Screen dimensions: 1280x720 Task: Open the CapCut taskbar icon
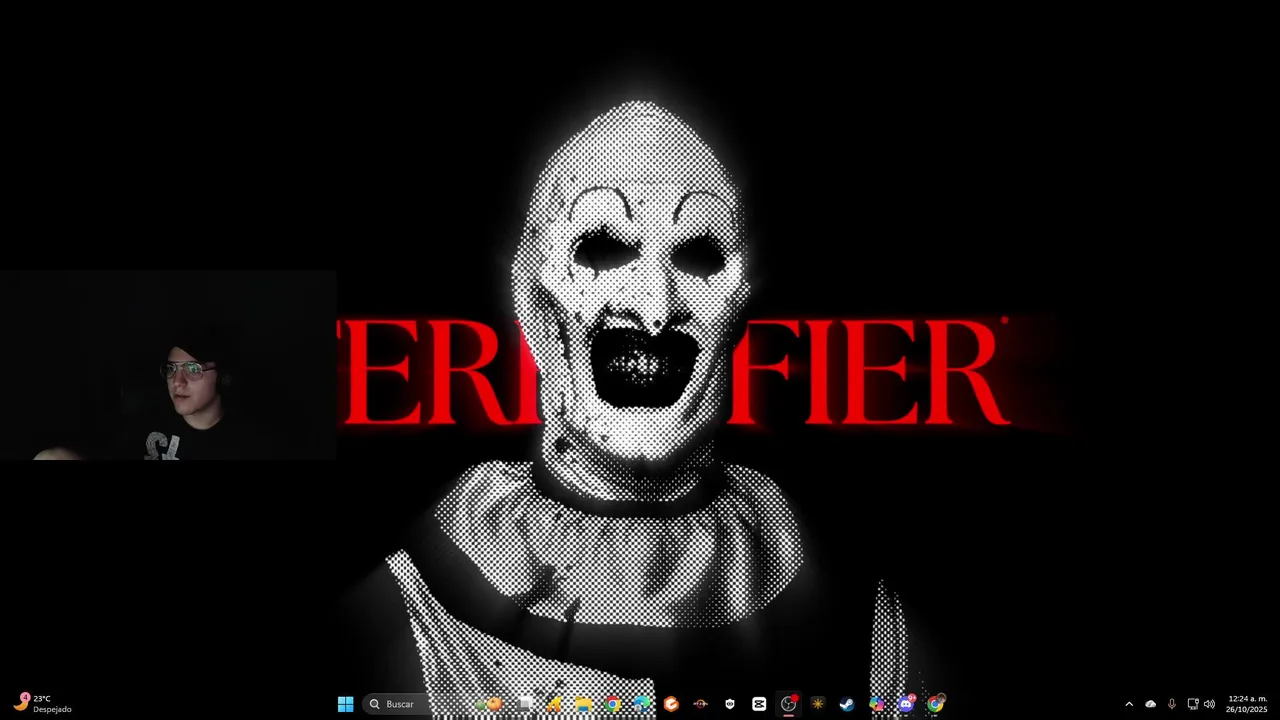tap(759, 704)
